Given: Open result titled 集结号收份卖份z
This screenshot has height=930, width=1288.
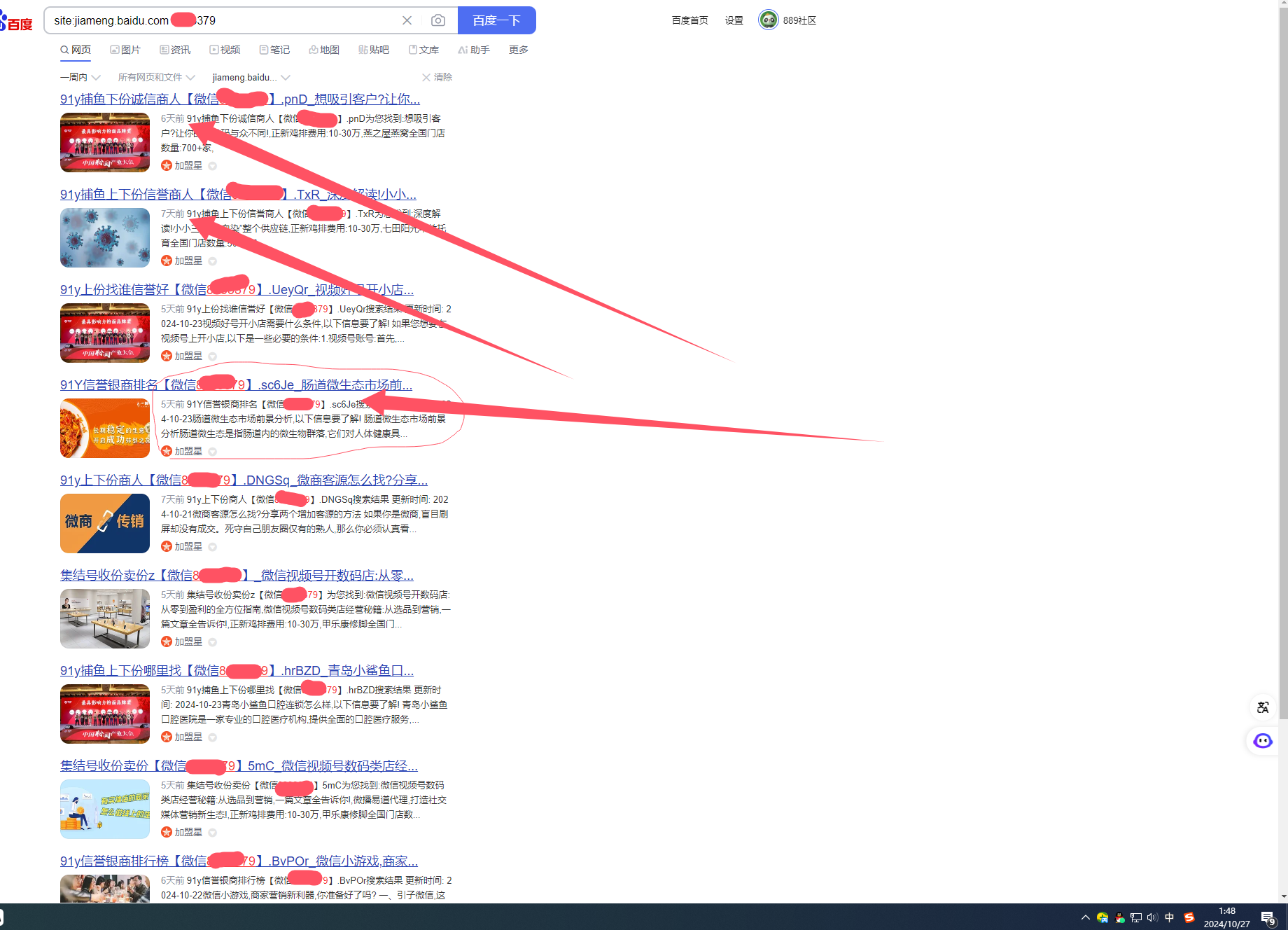Looking at the screenshot, I should click(x=237, y=576).
